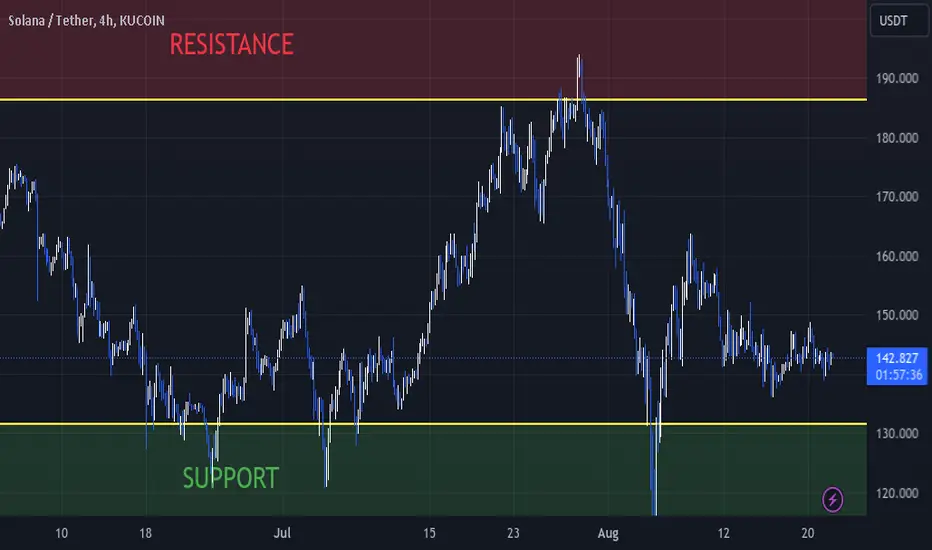Select the SUPPORT text label
Image resolution: width=932 pixels, height=550 pixels.
tap(231, 478)
